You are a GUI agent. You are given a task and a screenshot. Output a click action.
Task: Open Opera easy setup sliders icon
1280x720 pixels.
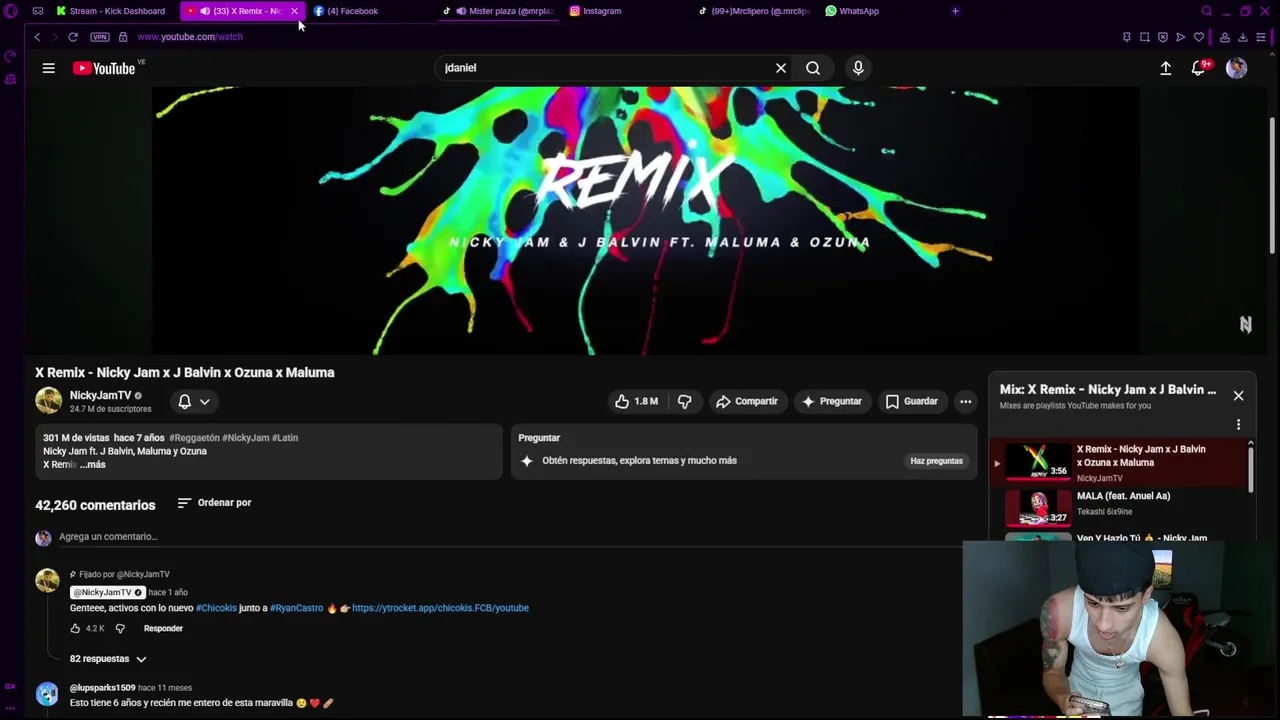click(x=1261, y=37)
